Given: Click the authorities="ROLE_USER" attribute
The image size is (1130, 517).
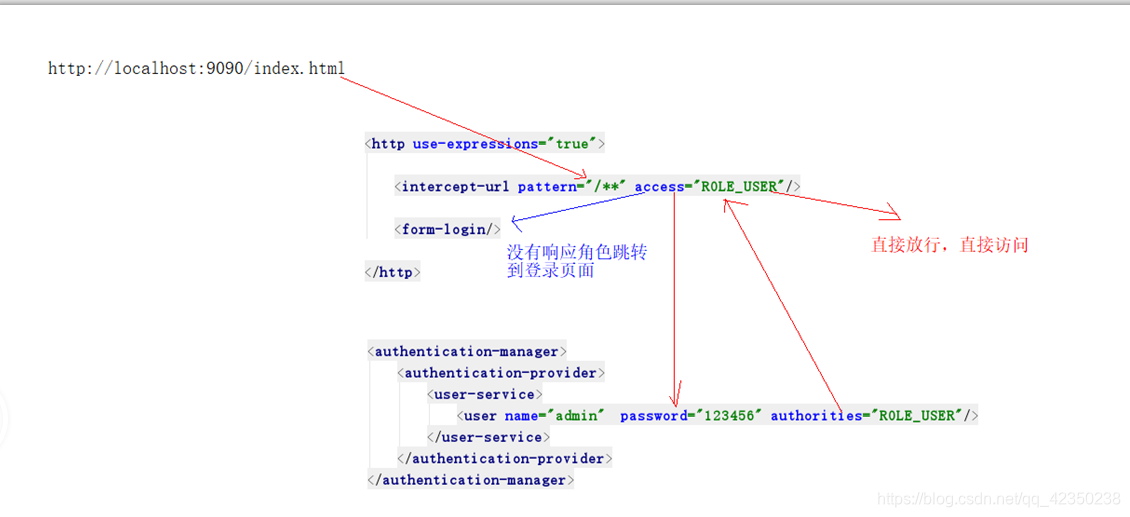Looking at the screenshot, I should tap(868, 416).
